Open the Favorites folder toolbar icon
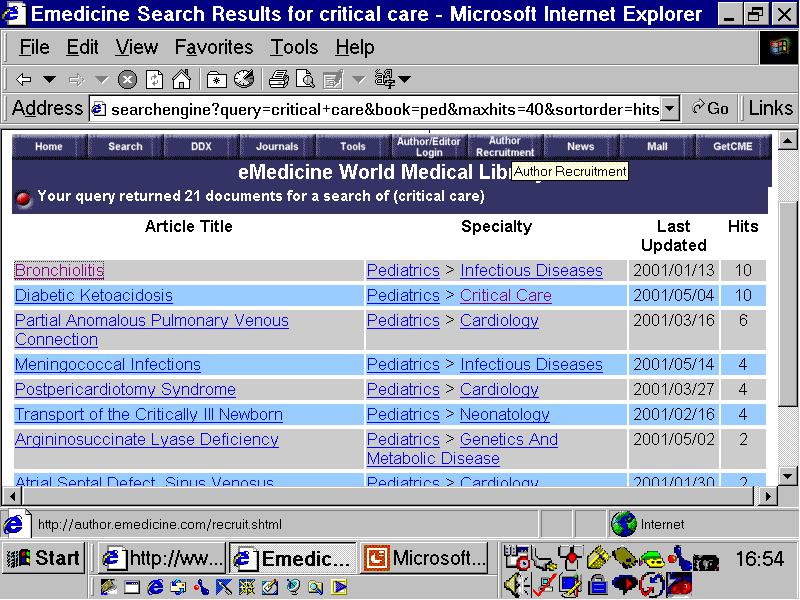Image resolution: width=800 pixels, height=600 pixels. pos(217,80)
